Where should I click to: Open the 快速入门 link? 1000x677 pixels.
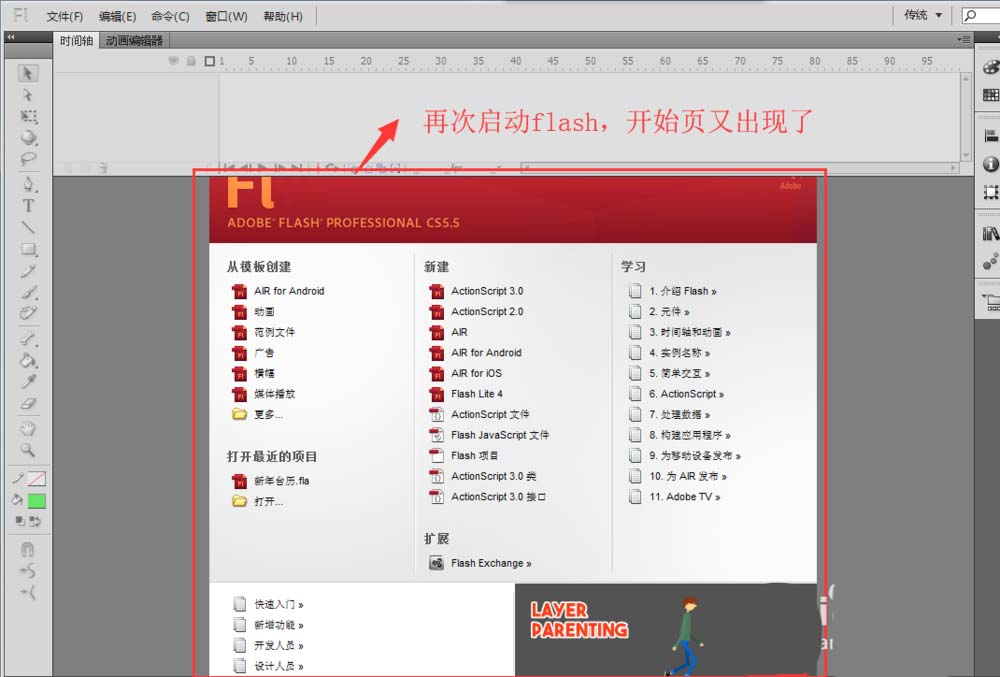point(268,604)
